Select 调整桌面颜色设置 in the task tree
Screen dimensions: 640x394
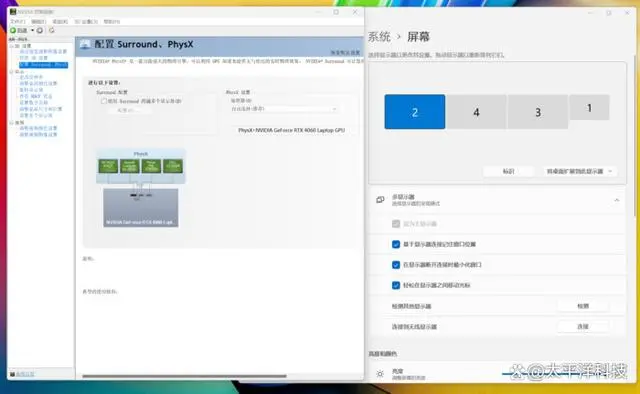(x=38, y=83)
